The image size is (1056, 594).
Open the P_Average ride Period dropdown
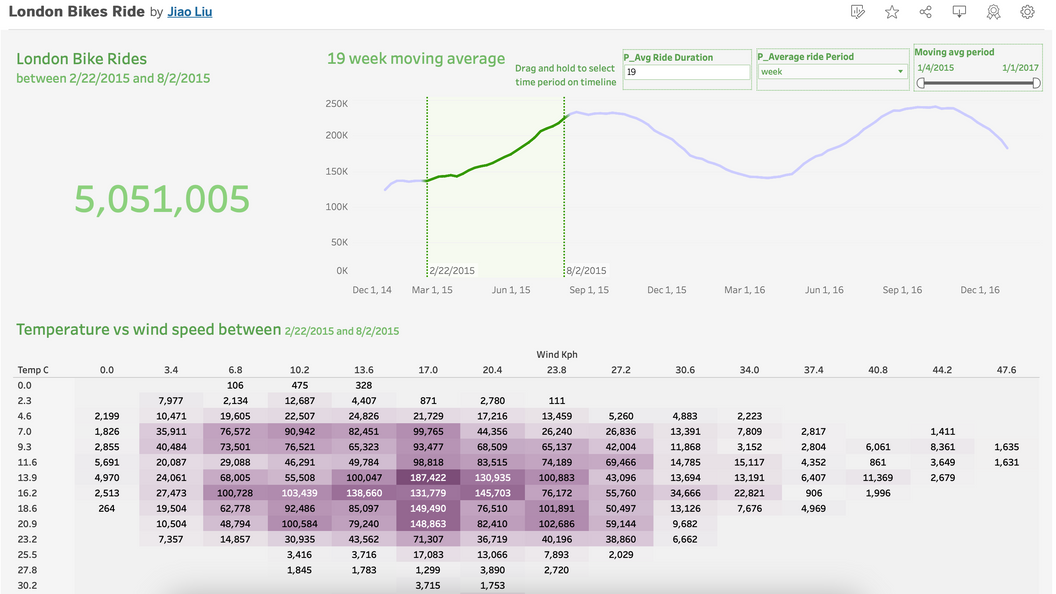point(832,71)
